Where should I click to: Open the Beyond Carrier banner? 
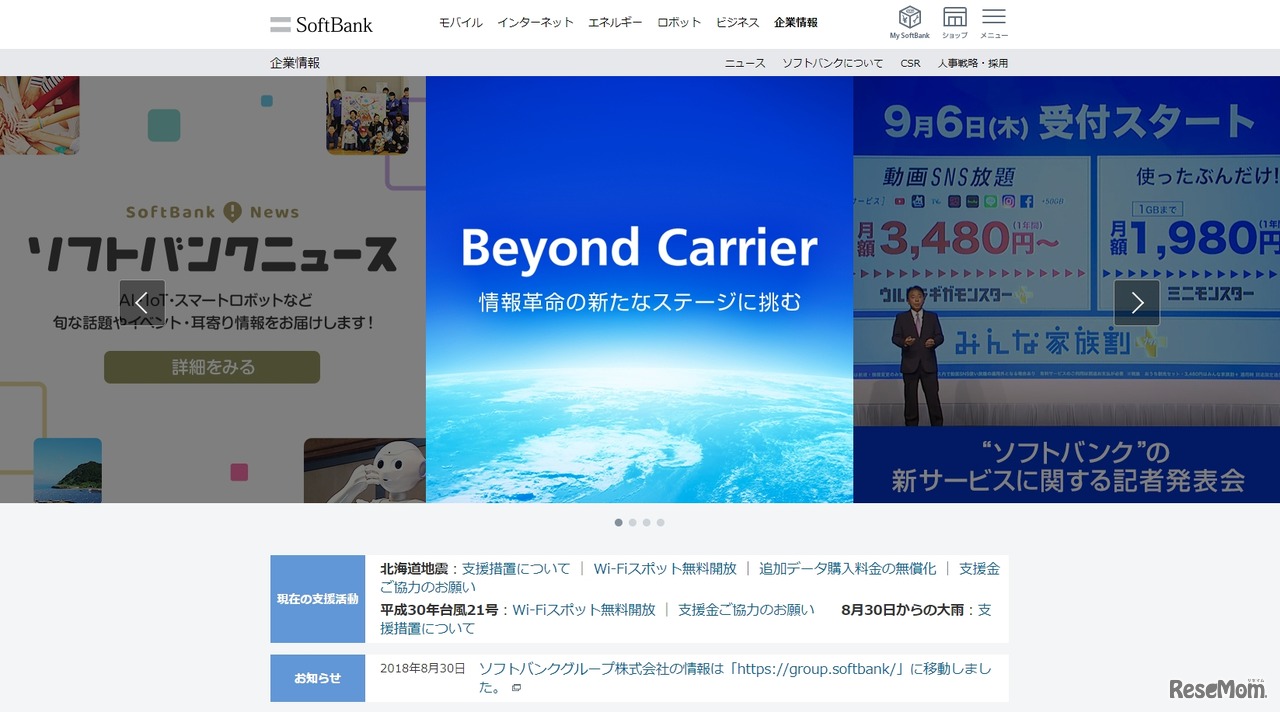pyautogui.click(x=639, y=290)
